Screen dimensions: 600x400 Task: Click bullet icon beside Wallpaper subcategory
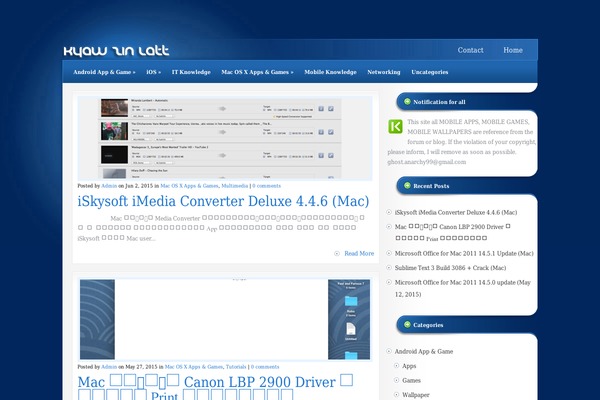(397, 395)
